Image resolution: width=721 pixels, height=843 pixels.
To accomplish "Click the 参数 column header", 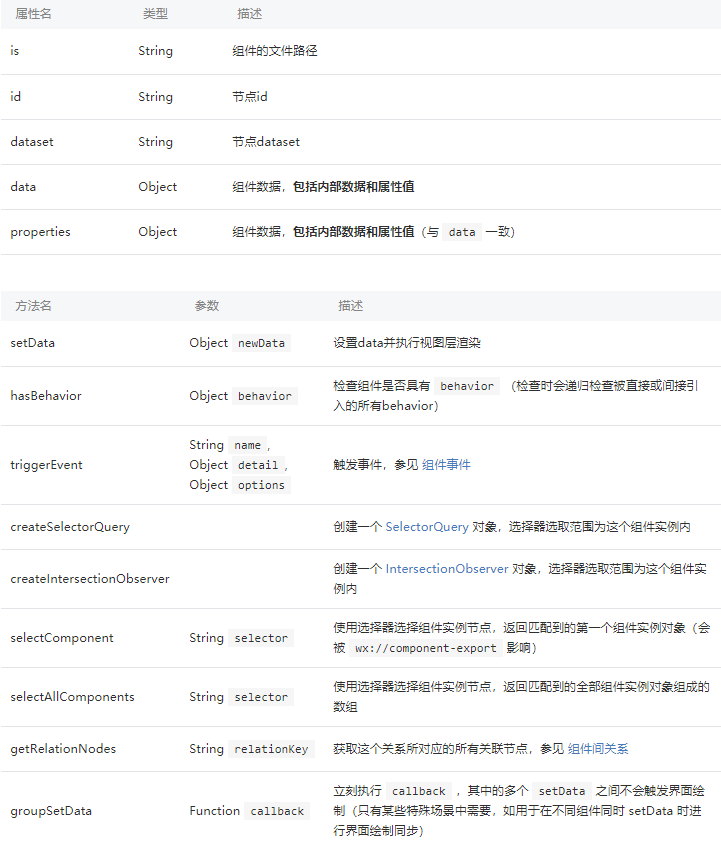I will click(x=207, y=306).
